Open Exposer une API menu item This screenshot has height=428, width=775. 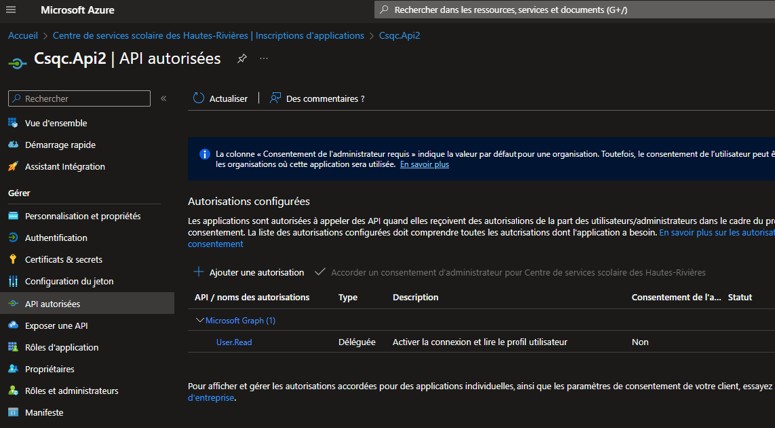pyautogui.click(x=56, y=326)
